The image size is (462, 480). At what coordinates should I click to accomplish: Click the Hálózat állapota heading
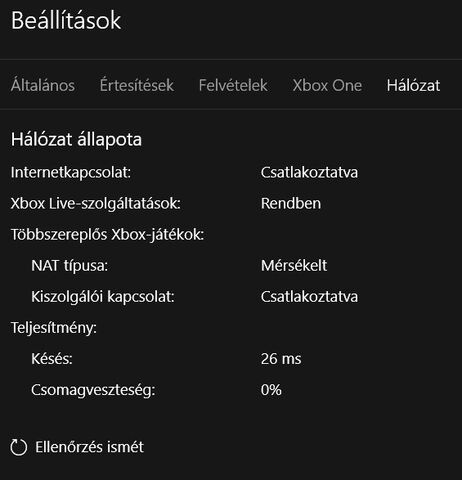click(x=76, y=139)
